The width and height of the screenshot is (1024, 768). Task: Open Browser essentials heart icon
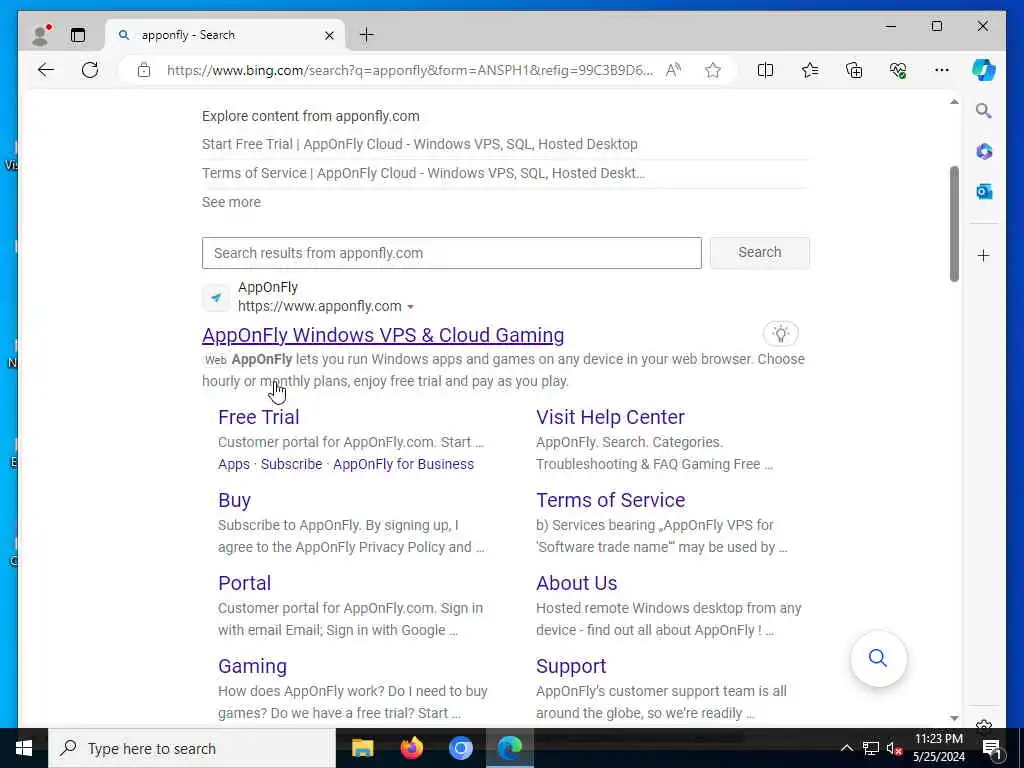click(898, 70)
